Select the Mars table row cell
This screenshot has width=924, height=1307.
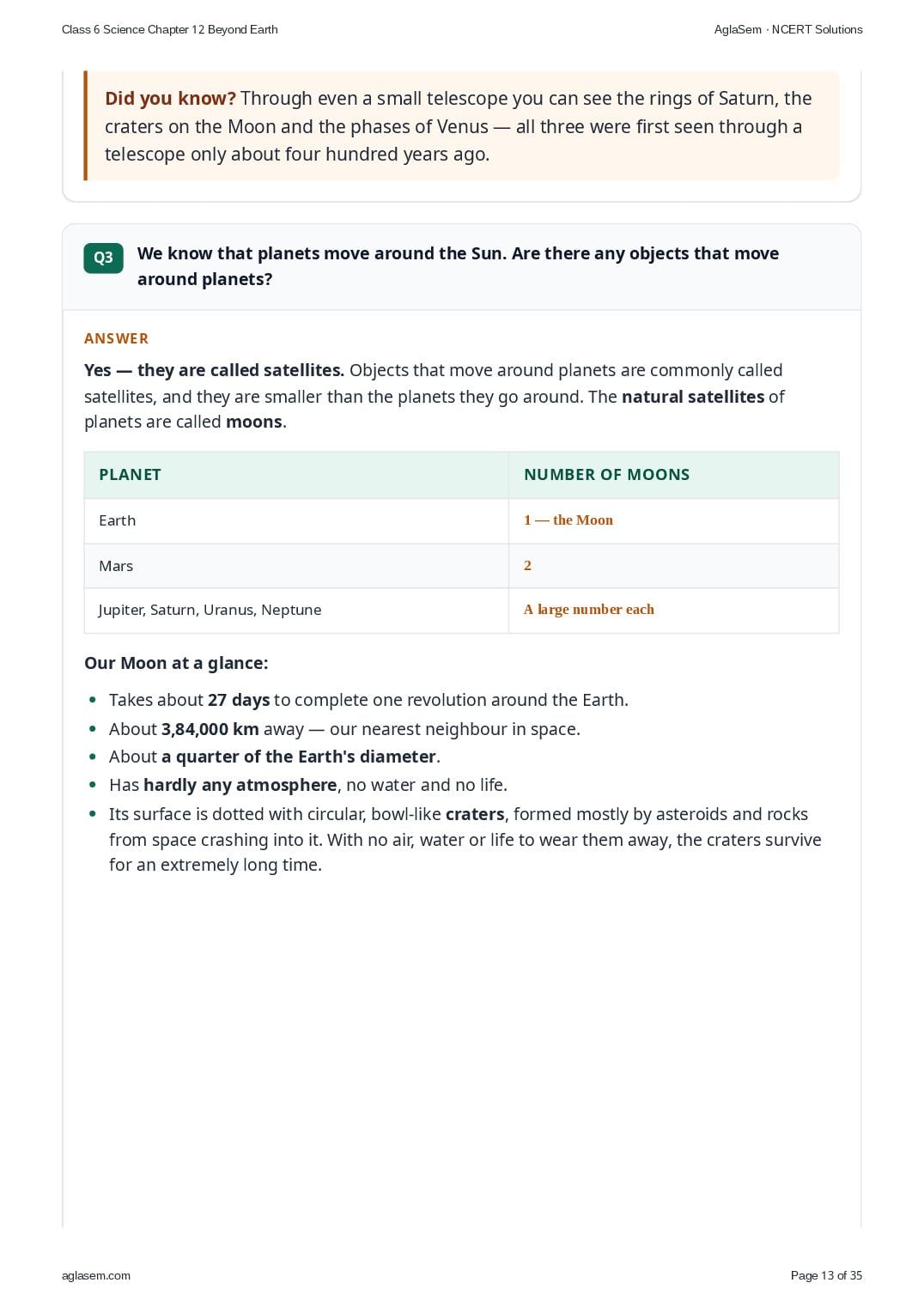tap(296, 566)
